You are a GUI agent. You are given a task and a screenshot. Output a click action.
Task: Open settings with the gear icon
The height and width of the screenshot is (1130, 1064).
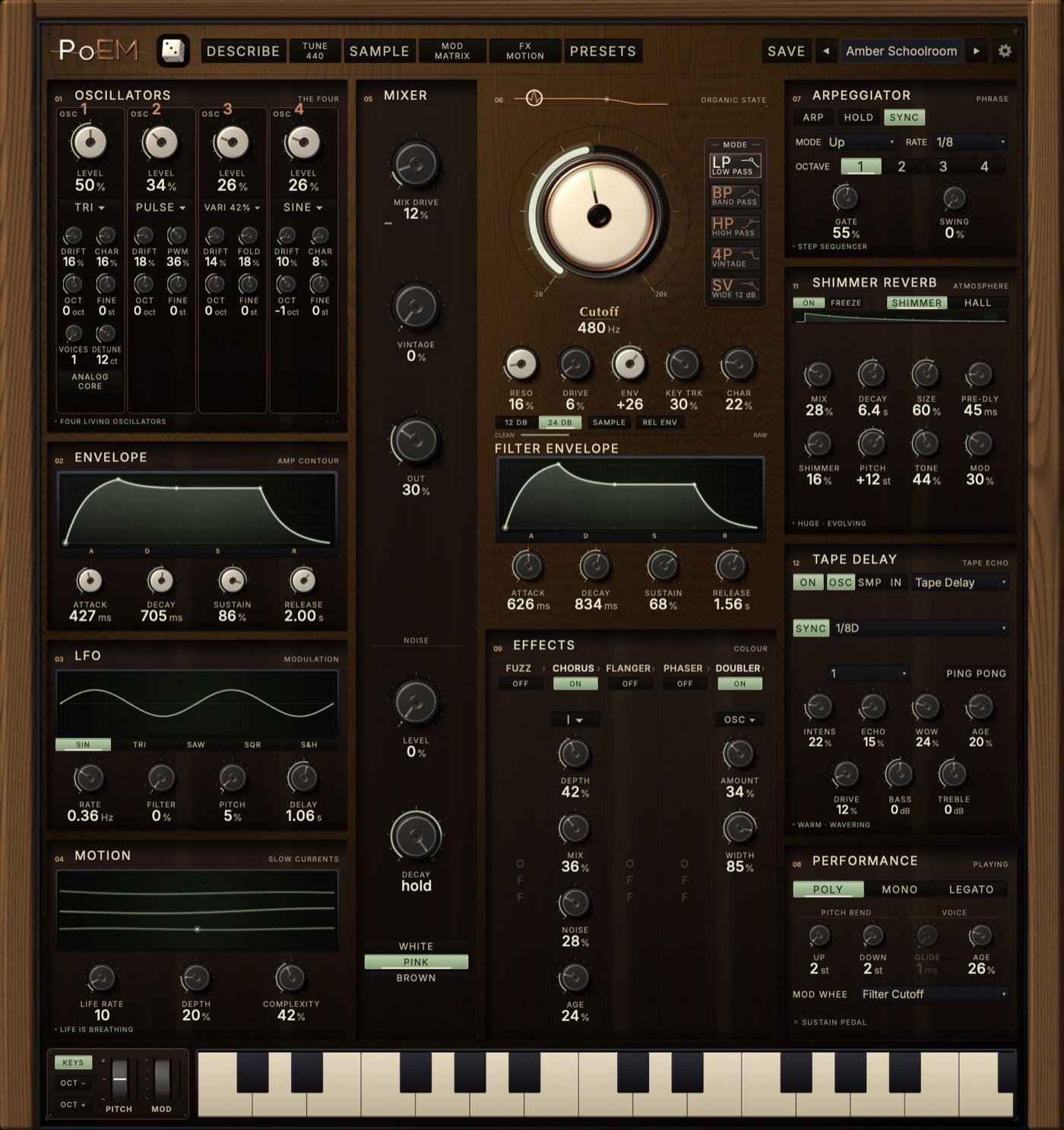pyautogui.click(x=1005, y=51)
